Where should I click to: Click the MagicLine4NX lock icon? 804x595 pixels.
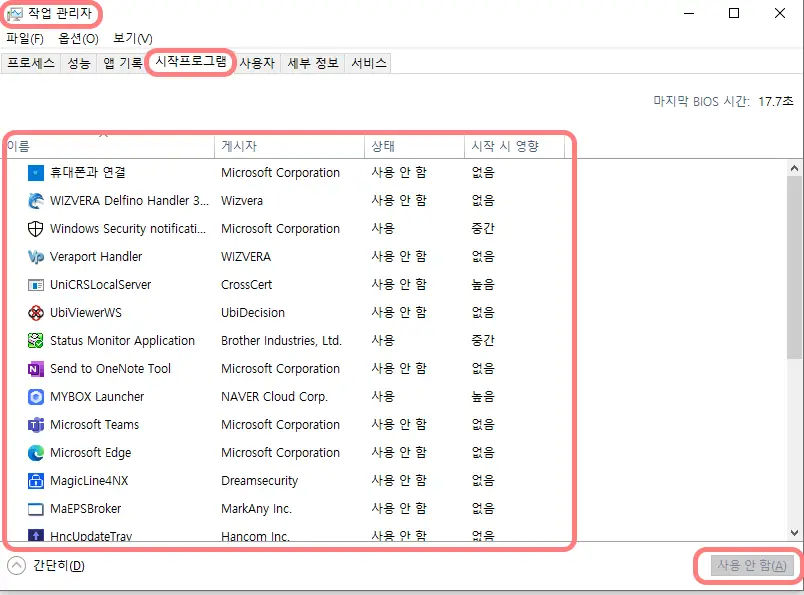(35, 481)
